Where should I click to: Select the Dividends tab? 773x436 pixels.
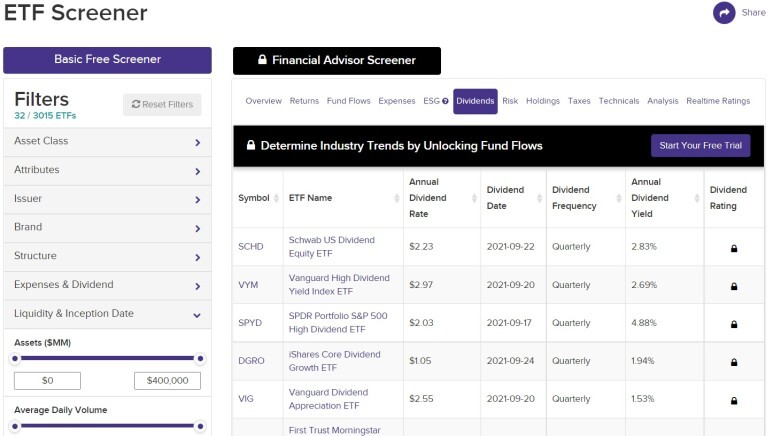(475, 101)
